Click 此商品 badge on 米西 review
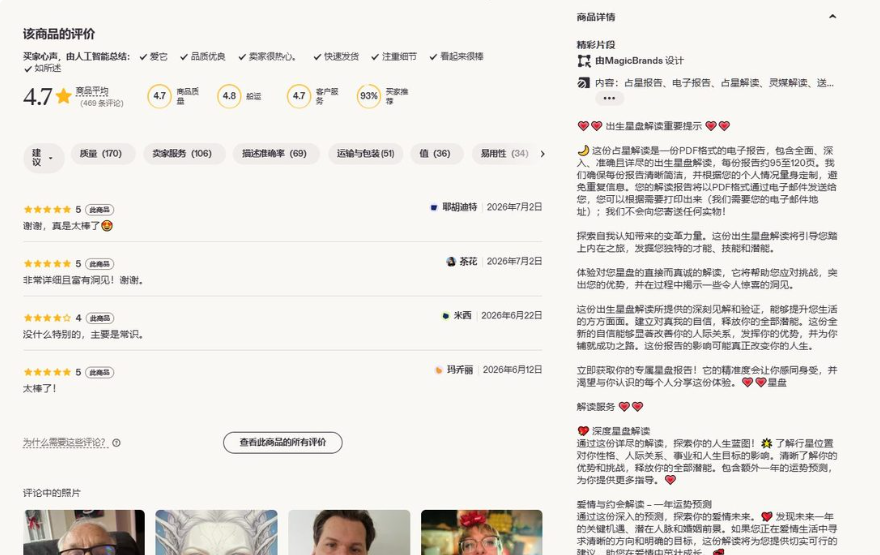The image size is (880, 555). pos(100,318)
